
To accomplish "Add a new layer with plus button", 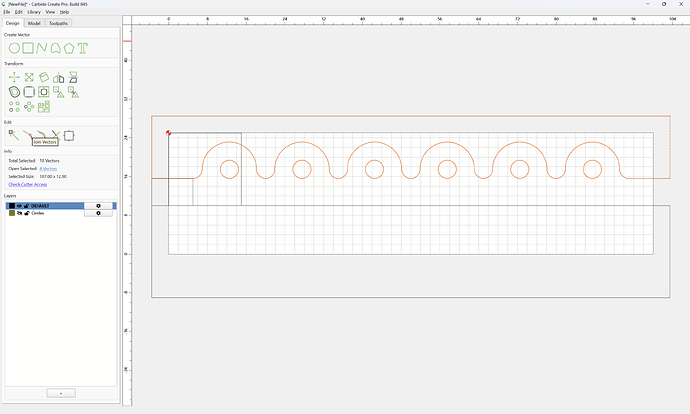I will click(61, 393).
